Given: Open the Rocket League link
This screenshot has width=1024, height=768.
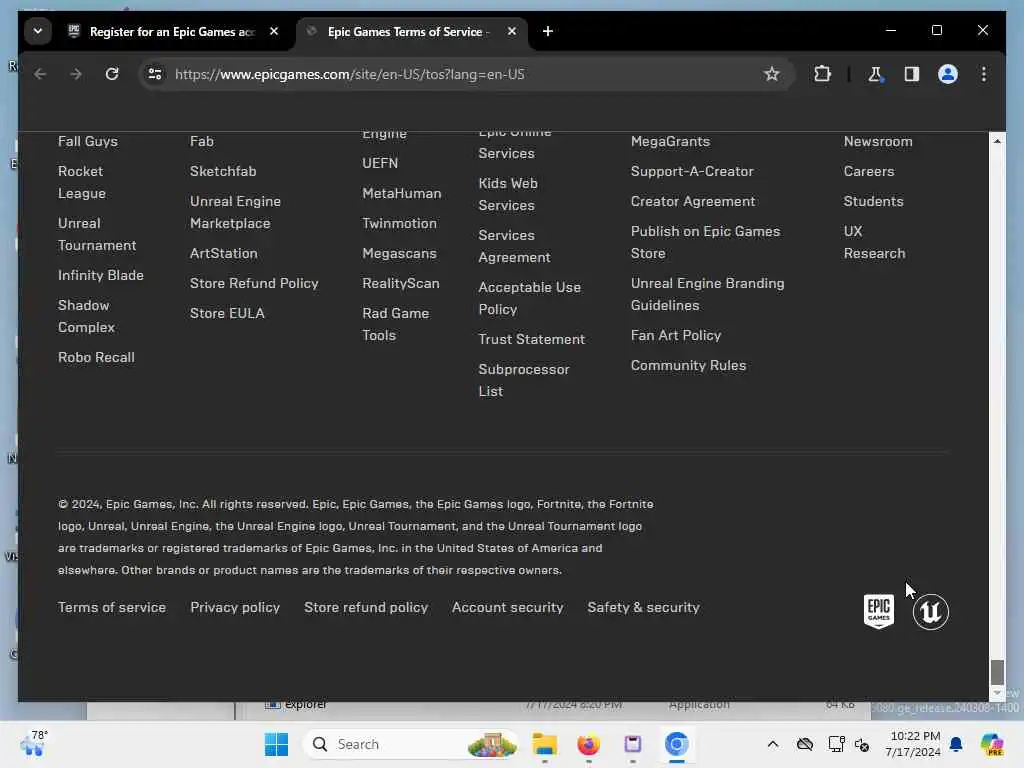Looking at the screenshot, I should (x=82, y=182).
